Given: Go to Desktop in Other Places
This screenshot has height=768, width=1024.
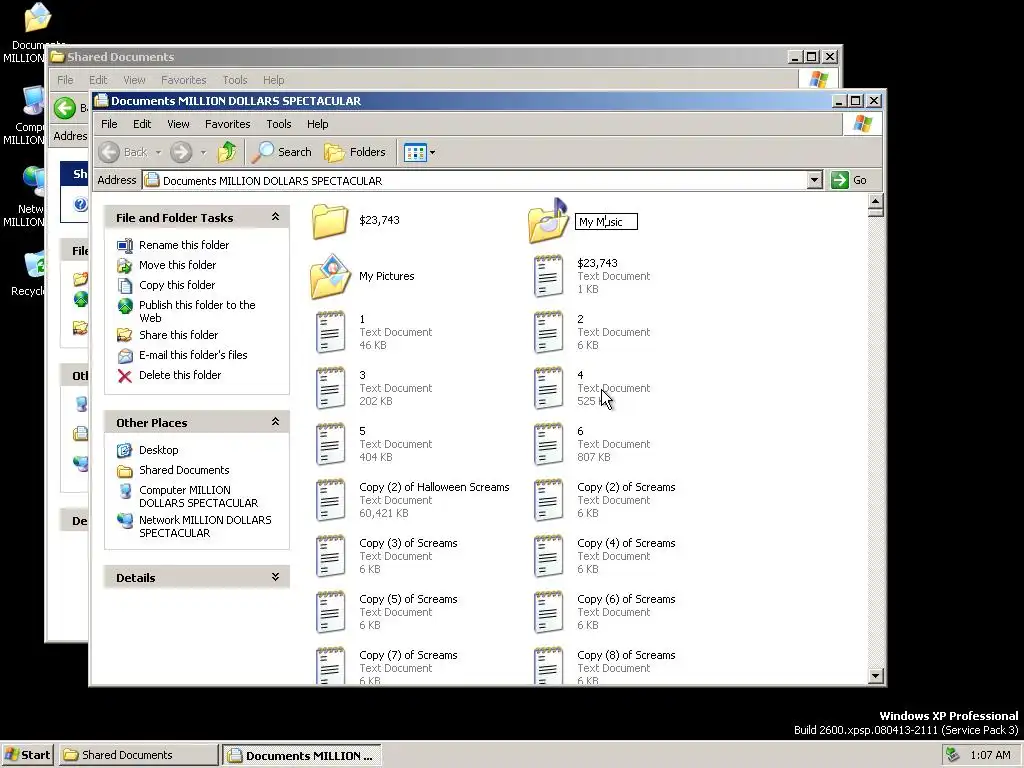Looking at the screenshot, I should tap(159, 450).
